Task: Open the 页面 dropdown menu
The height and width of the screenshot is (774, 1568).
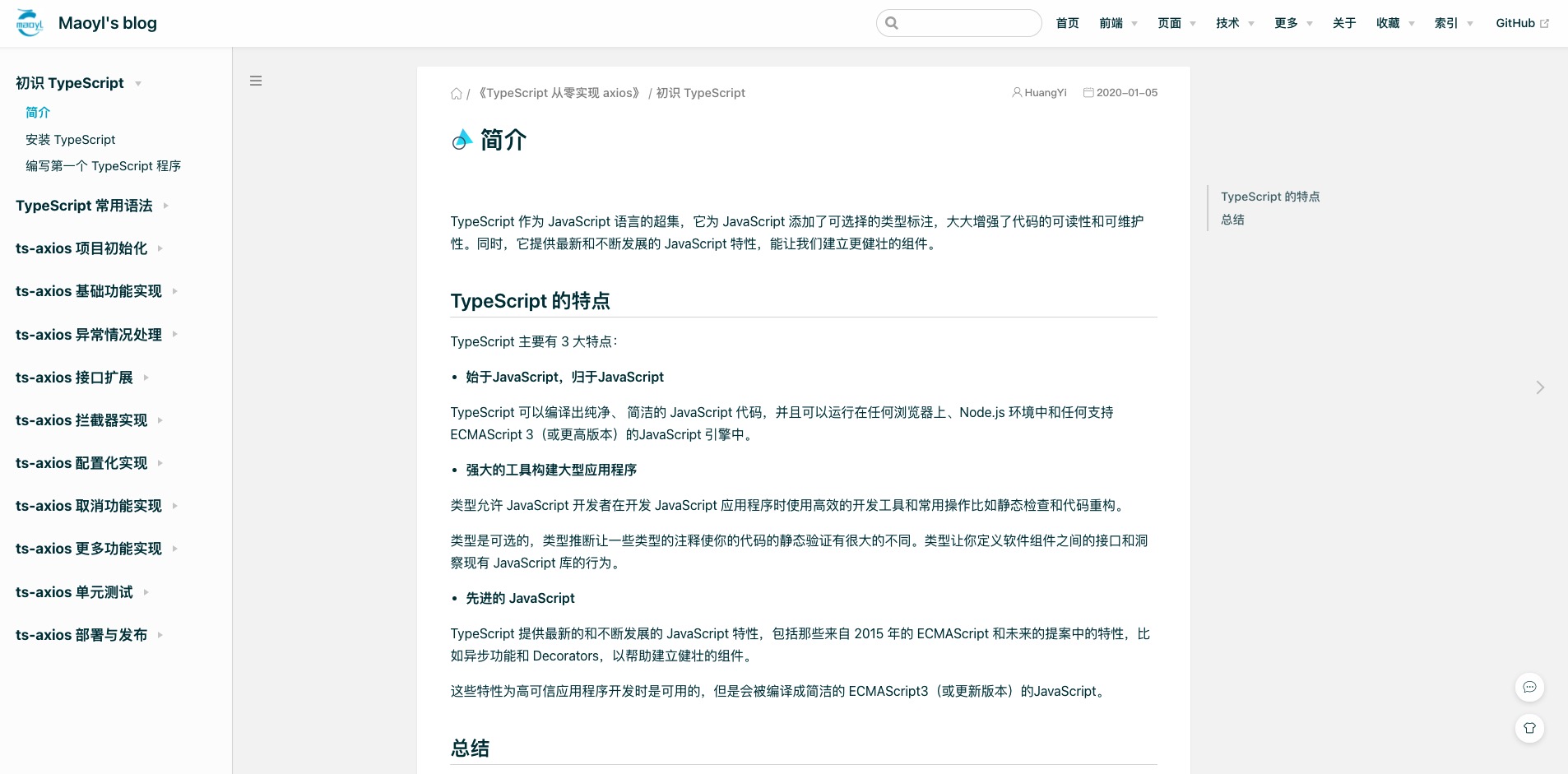Action: click(1176, 23)
